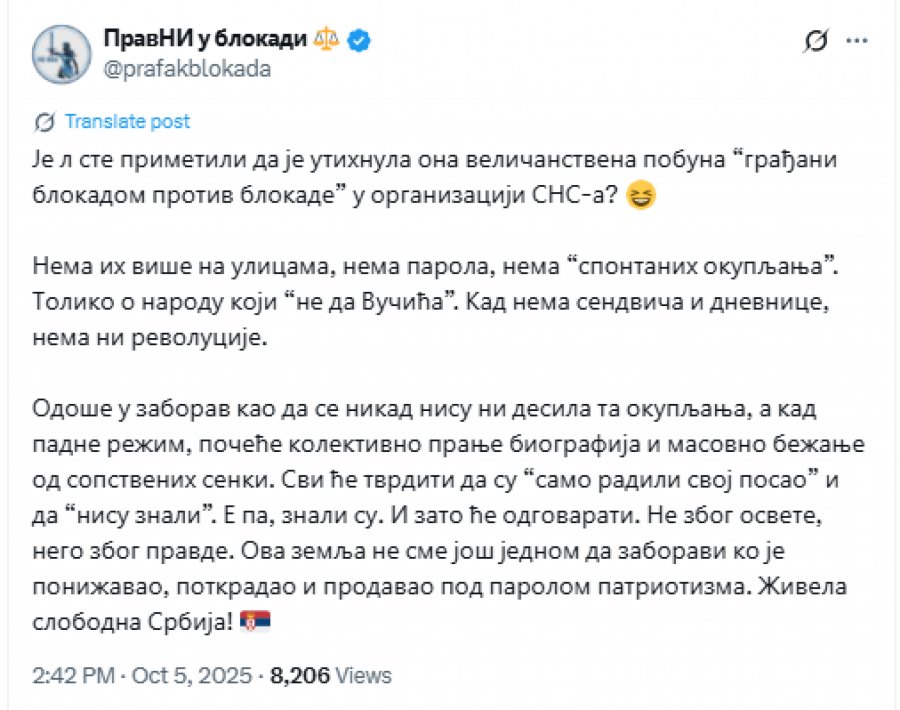Click the icon left of Translate post
Viewport: 900px width, 710px height.
[44, 122]
